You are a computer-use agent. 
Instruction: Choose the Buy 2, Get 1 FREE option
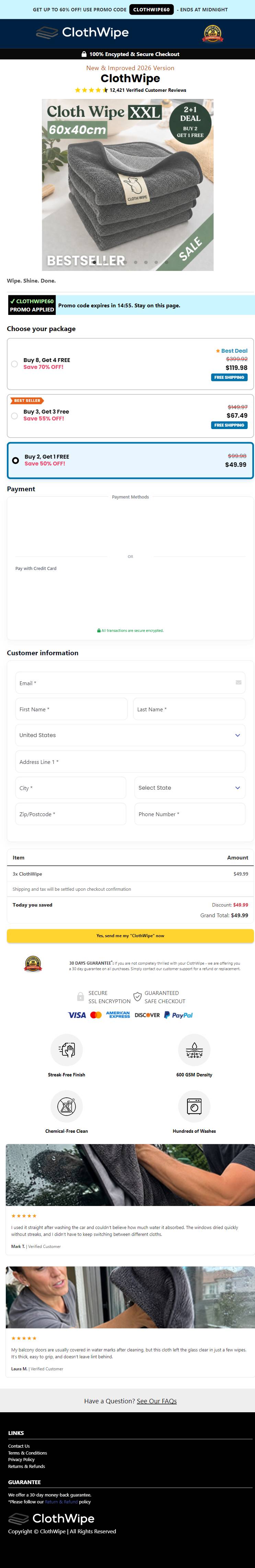(x=130, y=460)
